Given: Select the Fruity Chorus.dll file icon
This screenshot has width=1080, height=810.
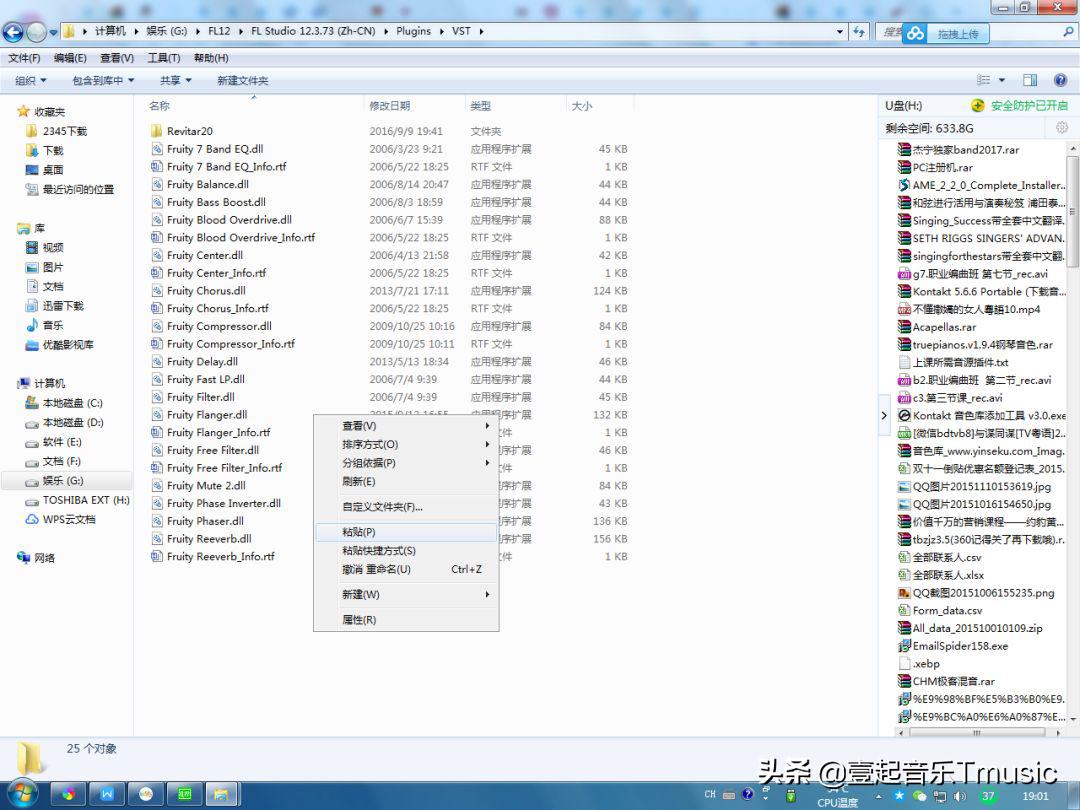Looking at the screenshot, I should (156, 291).
